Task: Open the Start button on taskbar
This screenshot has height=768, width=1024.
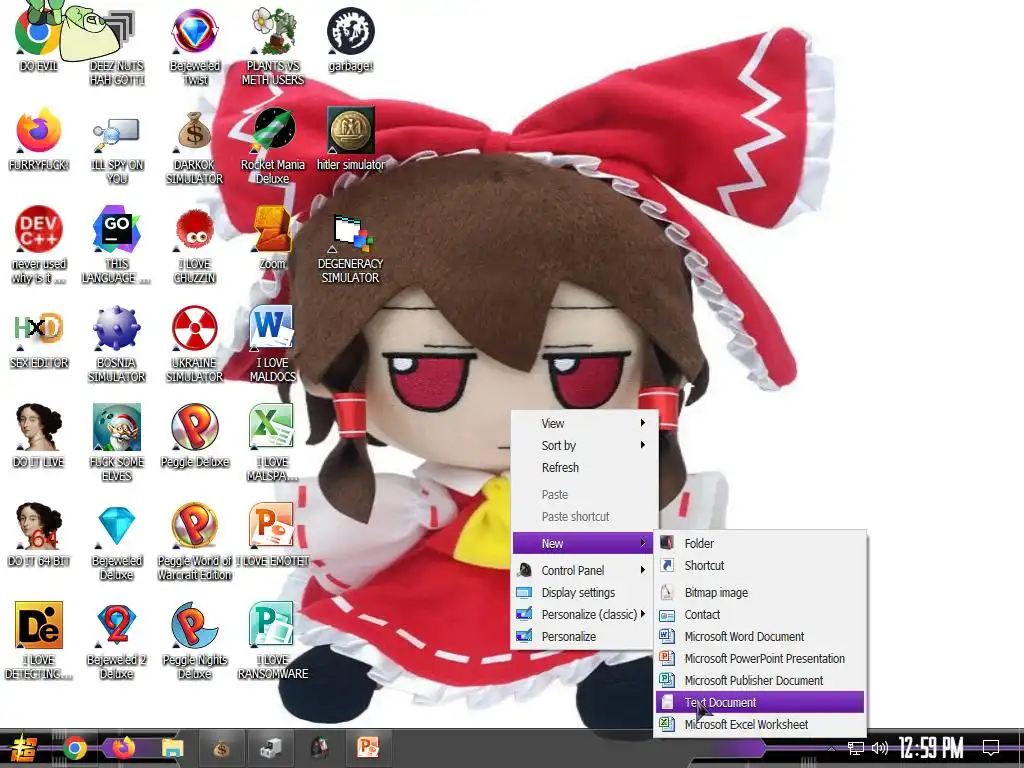Action: (24, 748)
